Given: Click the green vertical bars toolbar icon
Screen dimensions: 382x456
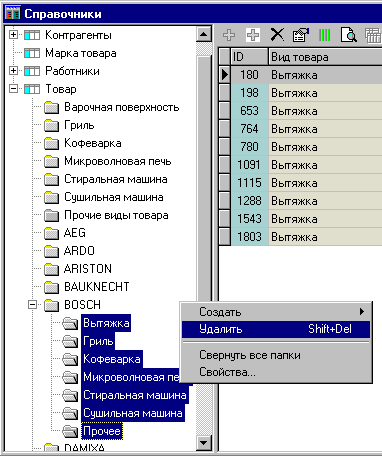Looking at the screenshot, I should click(x=324, y=35).
